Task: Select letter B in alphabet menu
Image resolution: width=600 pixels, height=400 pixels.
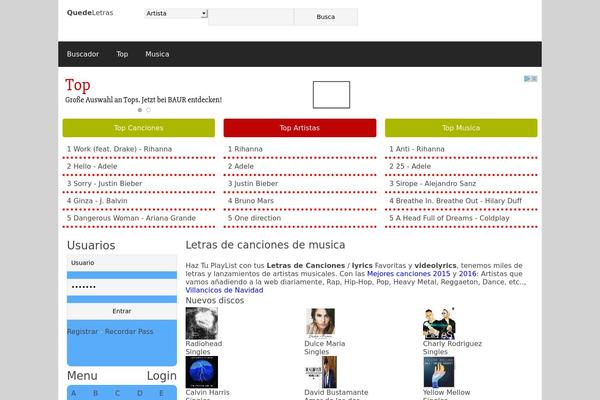Action: point(96,393)
